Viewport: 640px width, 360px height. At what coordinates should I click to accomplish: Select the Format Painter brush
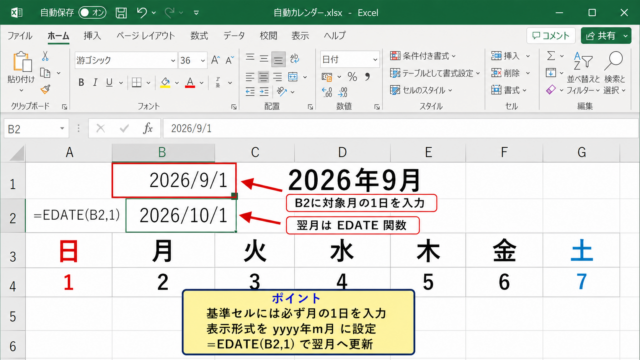point(45,89)
